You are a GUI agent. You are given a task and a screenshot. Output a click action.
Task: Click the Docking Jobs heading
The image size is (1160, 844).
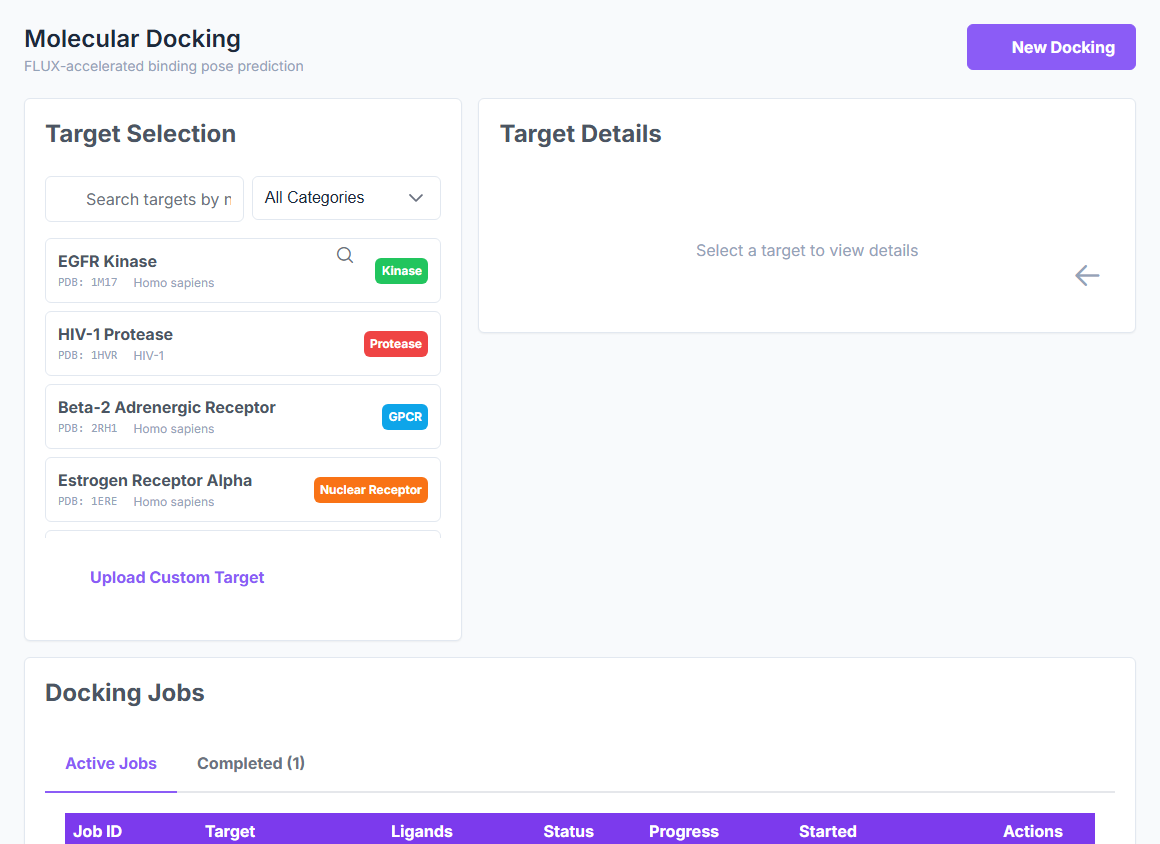tap(125, 693)
